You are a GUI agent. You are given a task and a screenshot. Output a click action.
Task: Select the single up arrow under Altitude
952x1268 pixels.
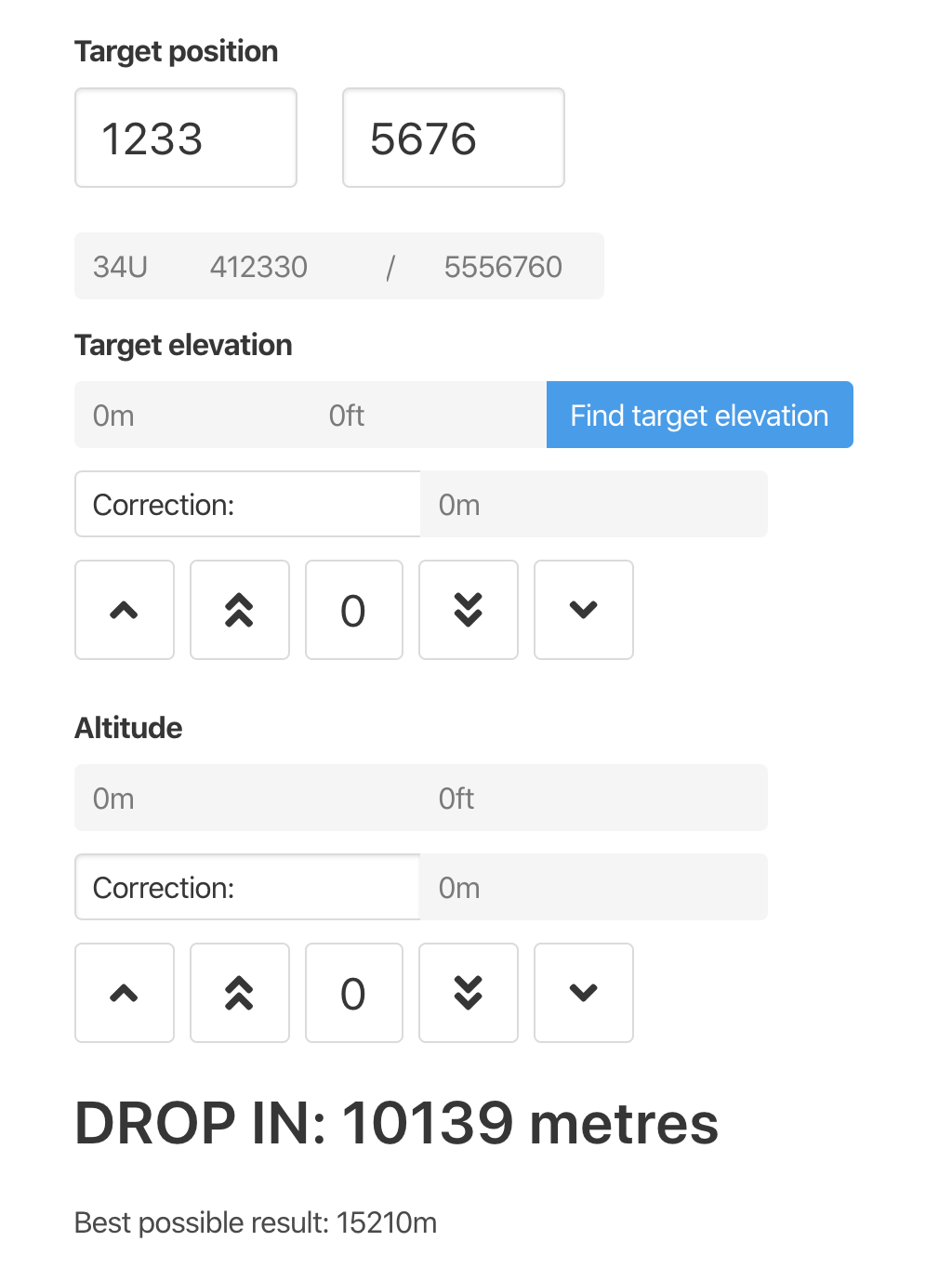click(125, 993)
